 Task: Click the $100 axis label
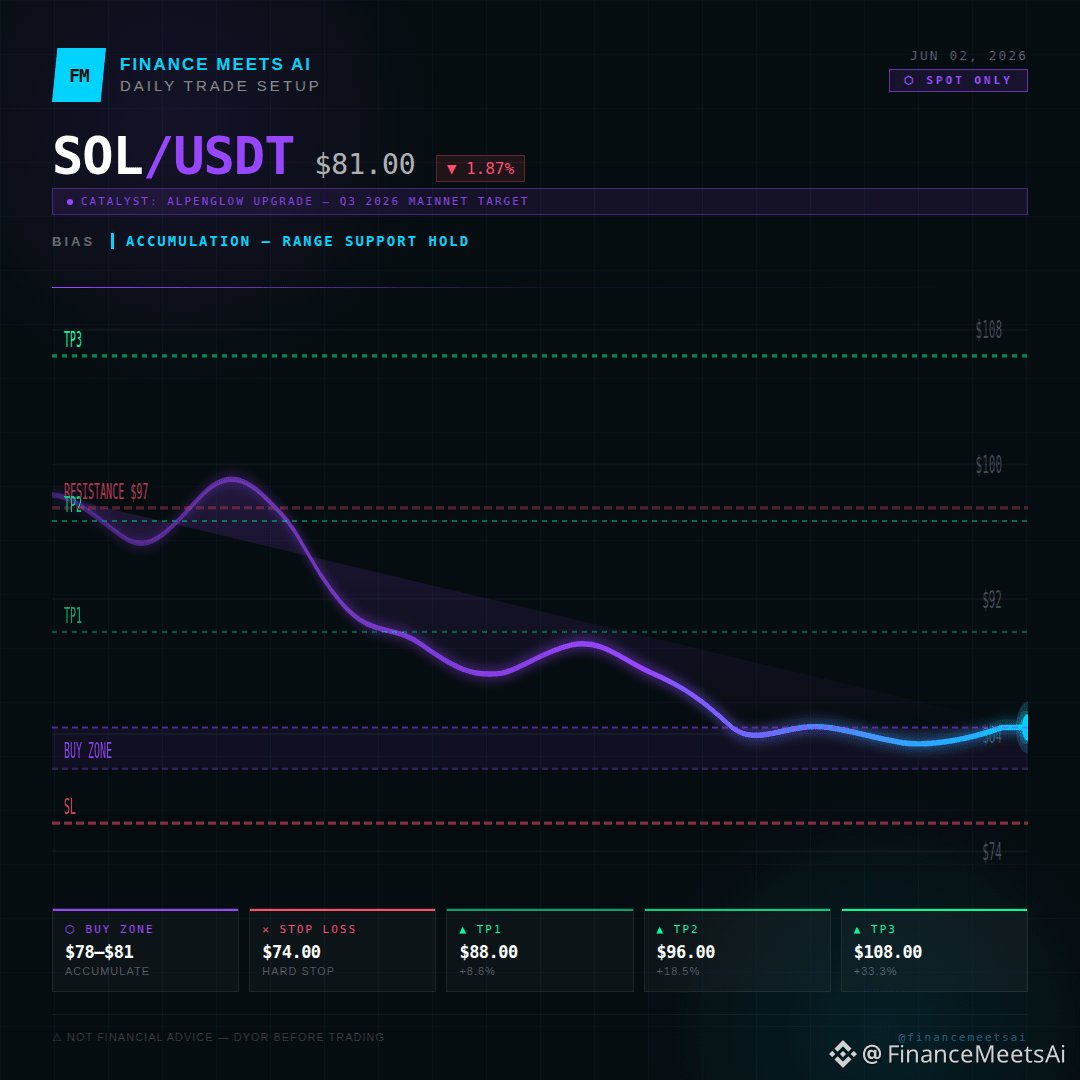[x=988, y=465]
